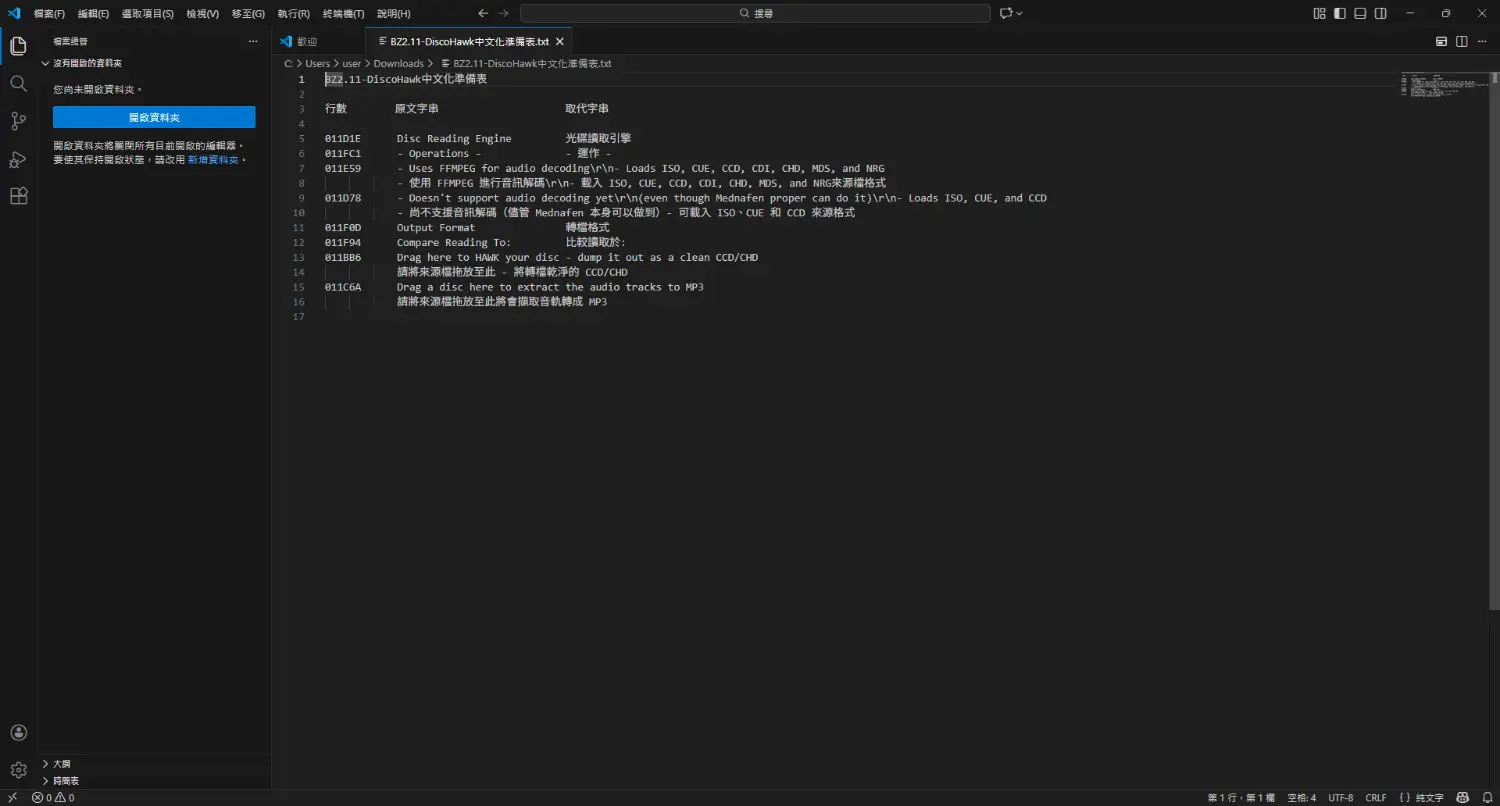Open the Accounts icon in activity bar
Viewport: 1500px width, 806px height.
(18, 733)
